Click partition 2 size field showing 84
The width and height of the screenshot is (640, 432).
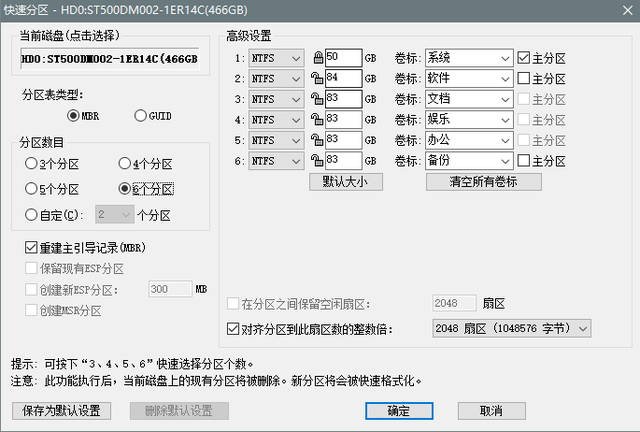(x=343, y=78)
